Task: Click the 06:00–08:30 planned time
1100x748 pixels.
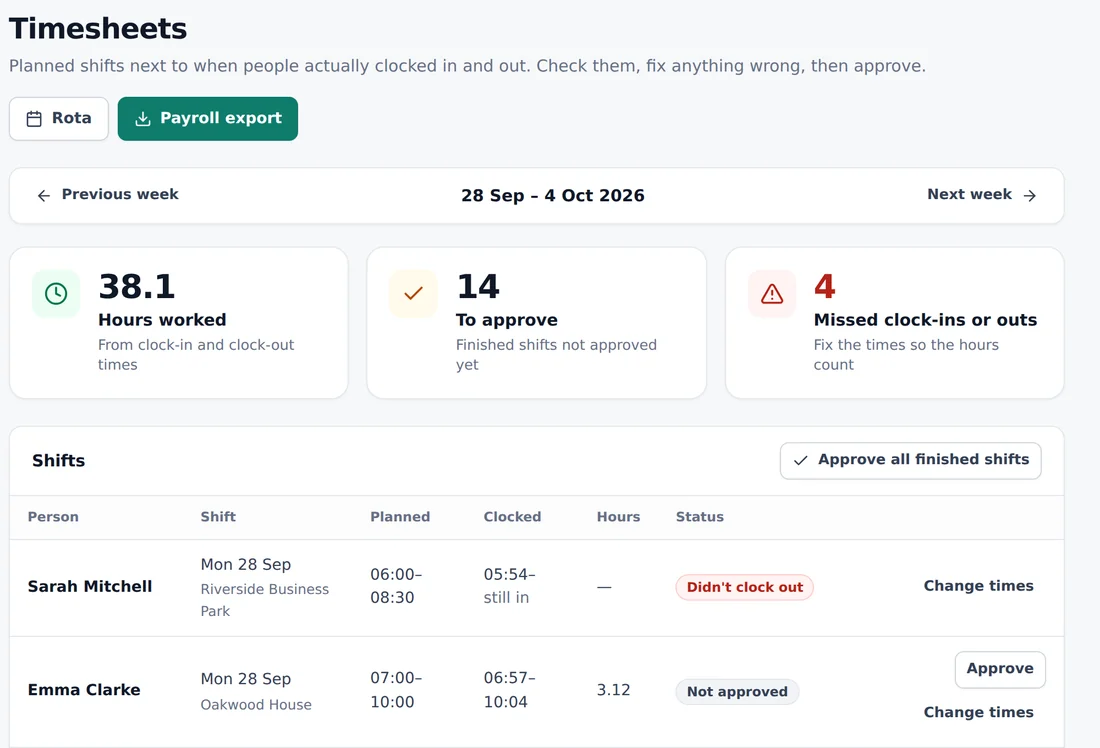Action: coord(396,586)
